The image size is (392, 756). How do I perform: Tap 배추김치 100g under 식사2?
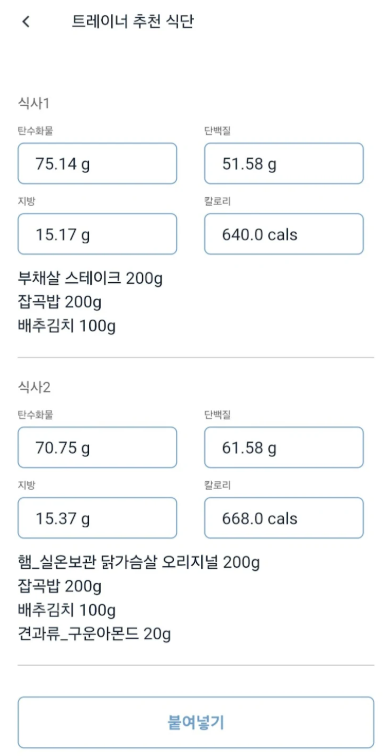point(67,610)
